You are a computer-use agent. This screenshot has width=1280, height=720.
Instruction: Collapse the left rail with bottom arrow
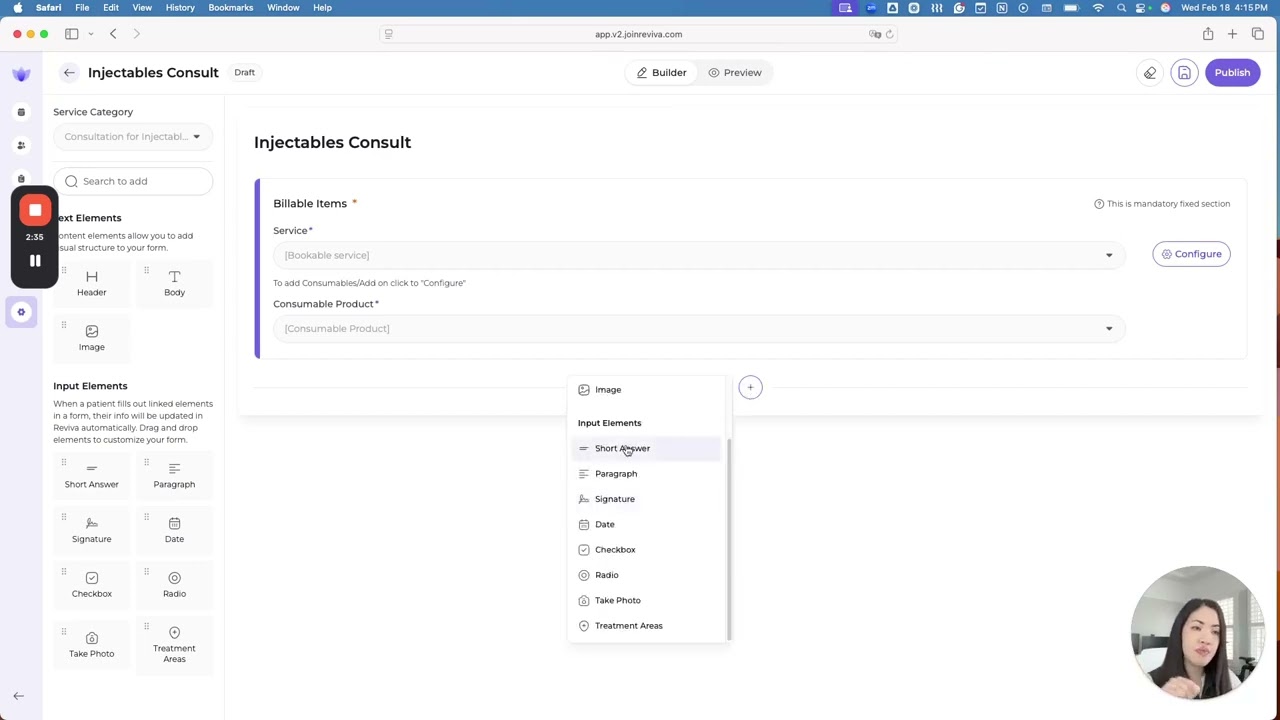[18, 696]
